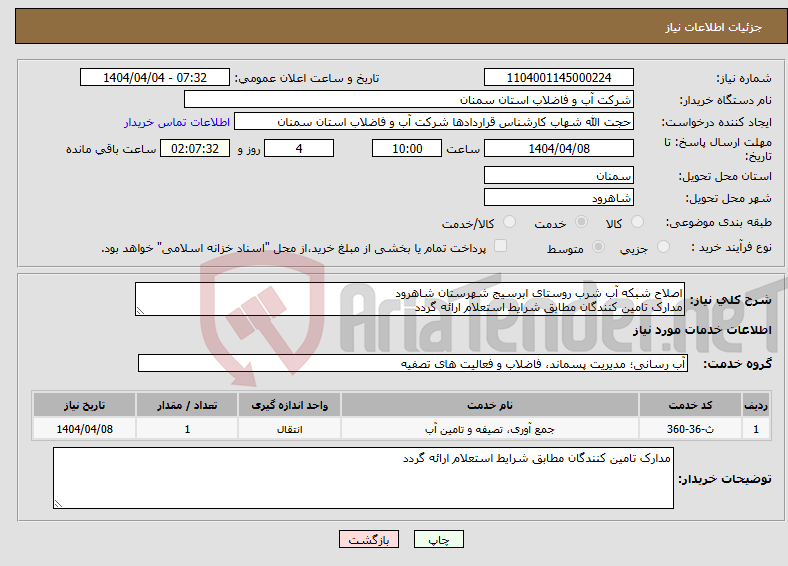This screenshot has width=788, height=566.
Task: Click the row number cell 1
Action: click(756, 429)
